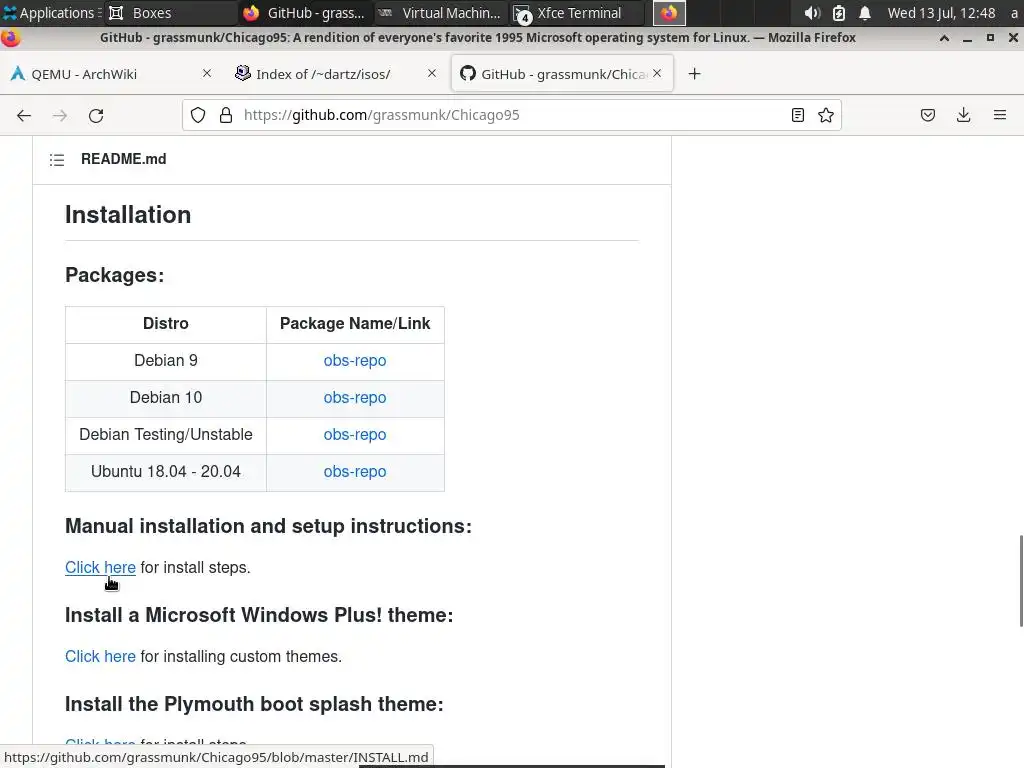Click the page vertical scrollbar thumb

click(x=1021, y=581)
